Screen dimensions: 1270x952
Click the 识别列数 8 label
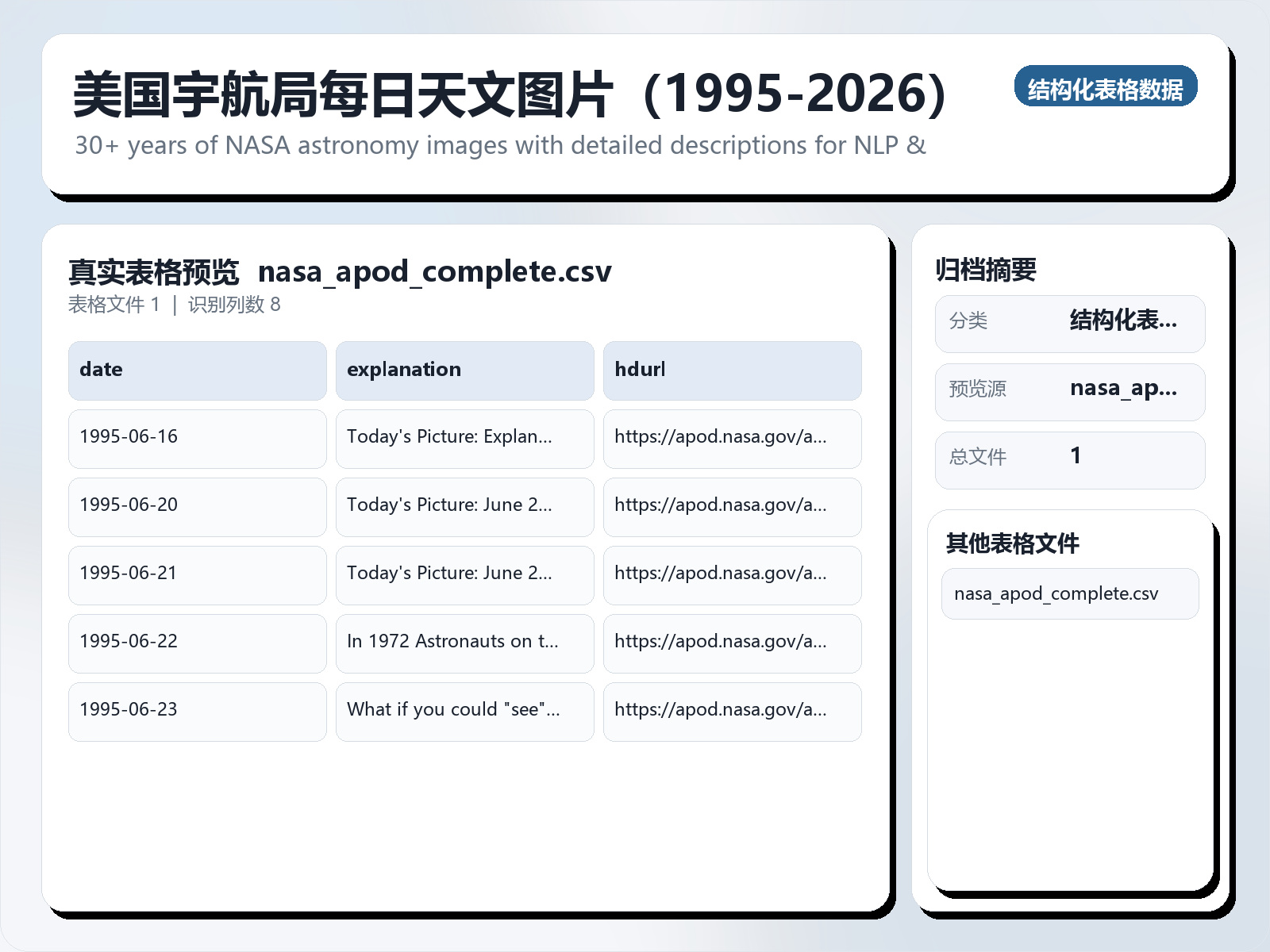click(234, 305)
